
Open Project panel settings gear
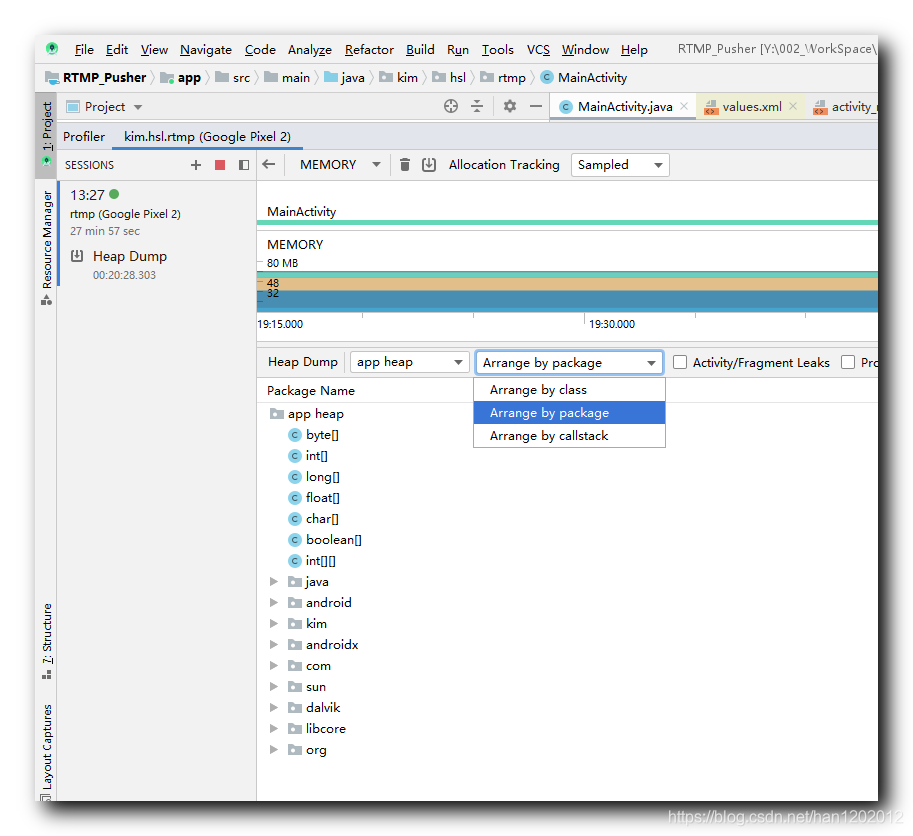pyautogui.click(x=509, y=107)
